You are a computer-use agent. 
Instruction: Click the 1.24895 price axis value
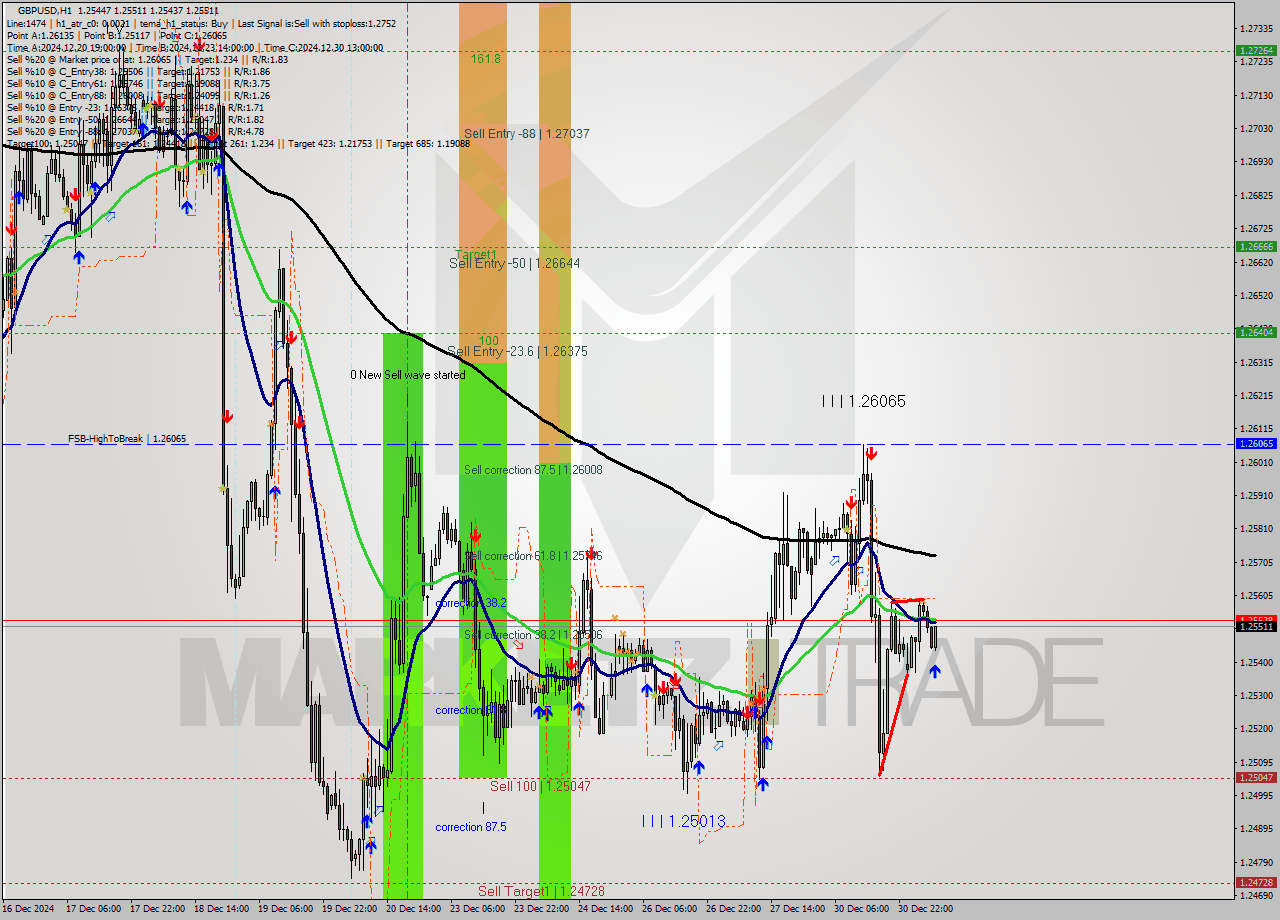tap(1256, 828)
